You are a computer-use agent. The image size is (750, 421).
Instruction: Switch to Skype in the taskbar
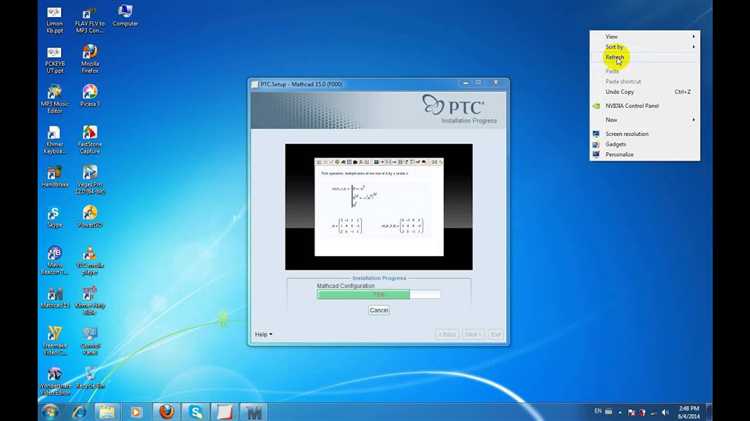pos(195,411)
